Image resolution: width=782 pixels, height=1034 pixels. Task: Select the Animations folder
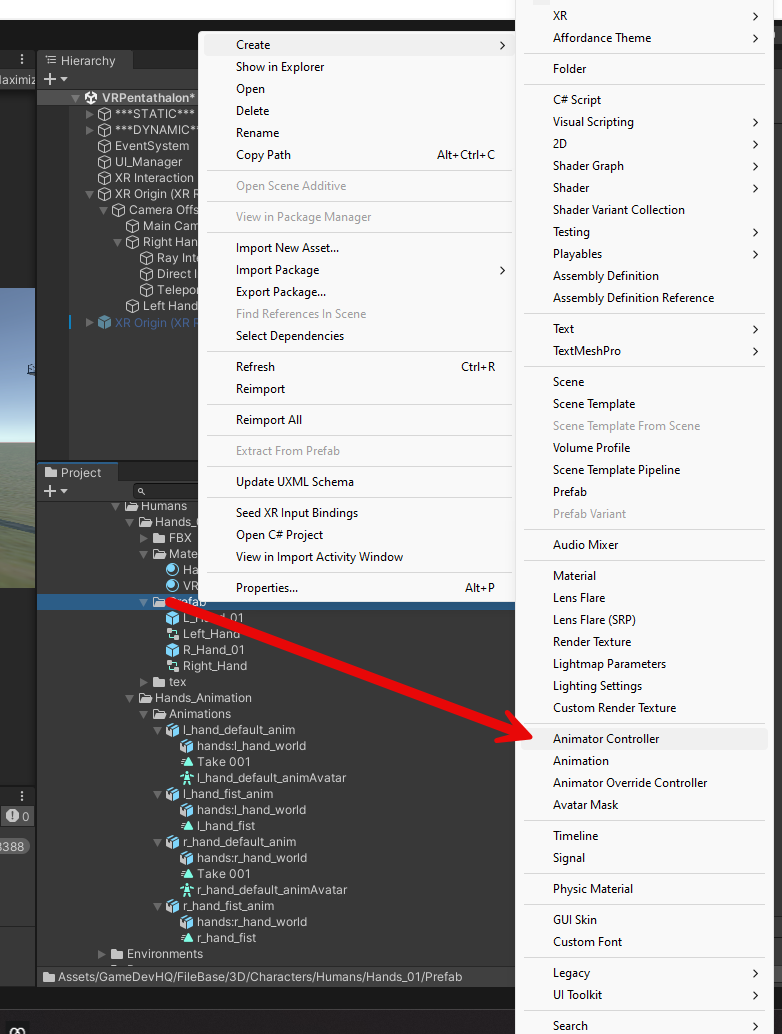coord(200,714)
